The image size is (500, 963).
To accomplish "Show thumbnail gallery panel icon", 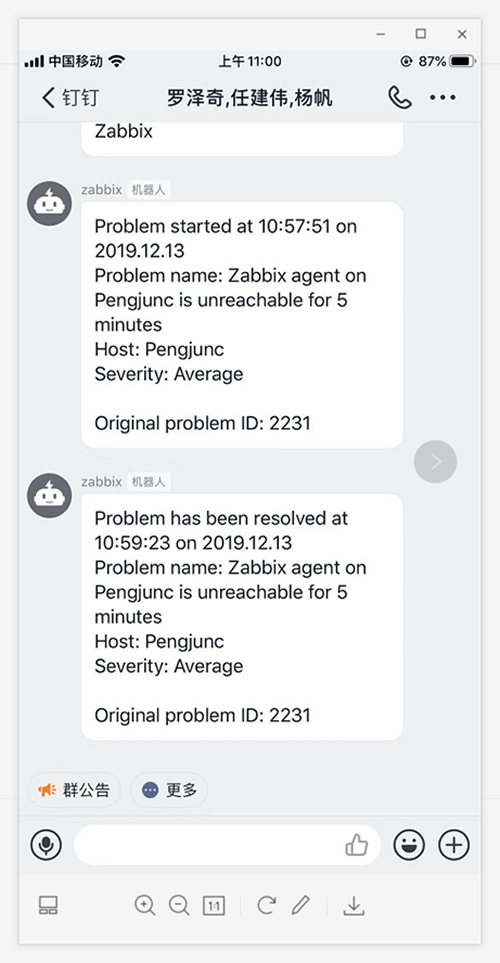I will pyautogui.click(x=48, y=905).
